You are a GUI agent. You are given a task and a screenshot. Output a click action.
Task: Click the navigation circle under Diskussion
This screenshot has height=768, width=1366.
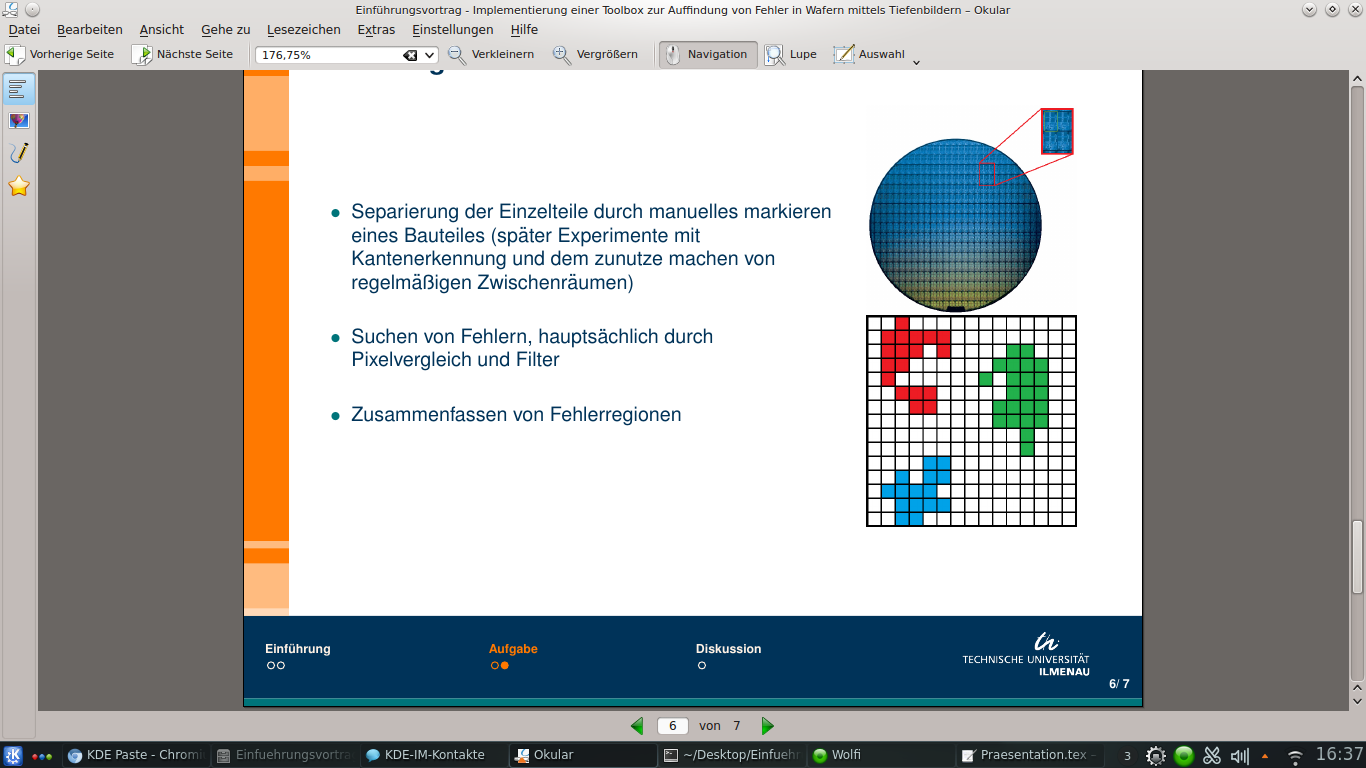702,665
